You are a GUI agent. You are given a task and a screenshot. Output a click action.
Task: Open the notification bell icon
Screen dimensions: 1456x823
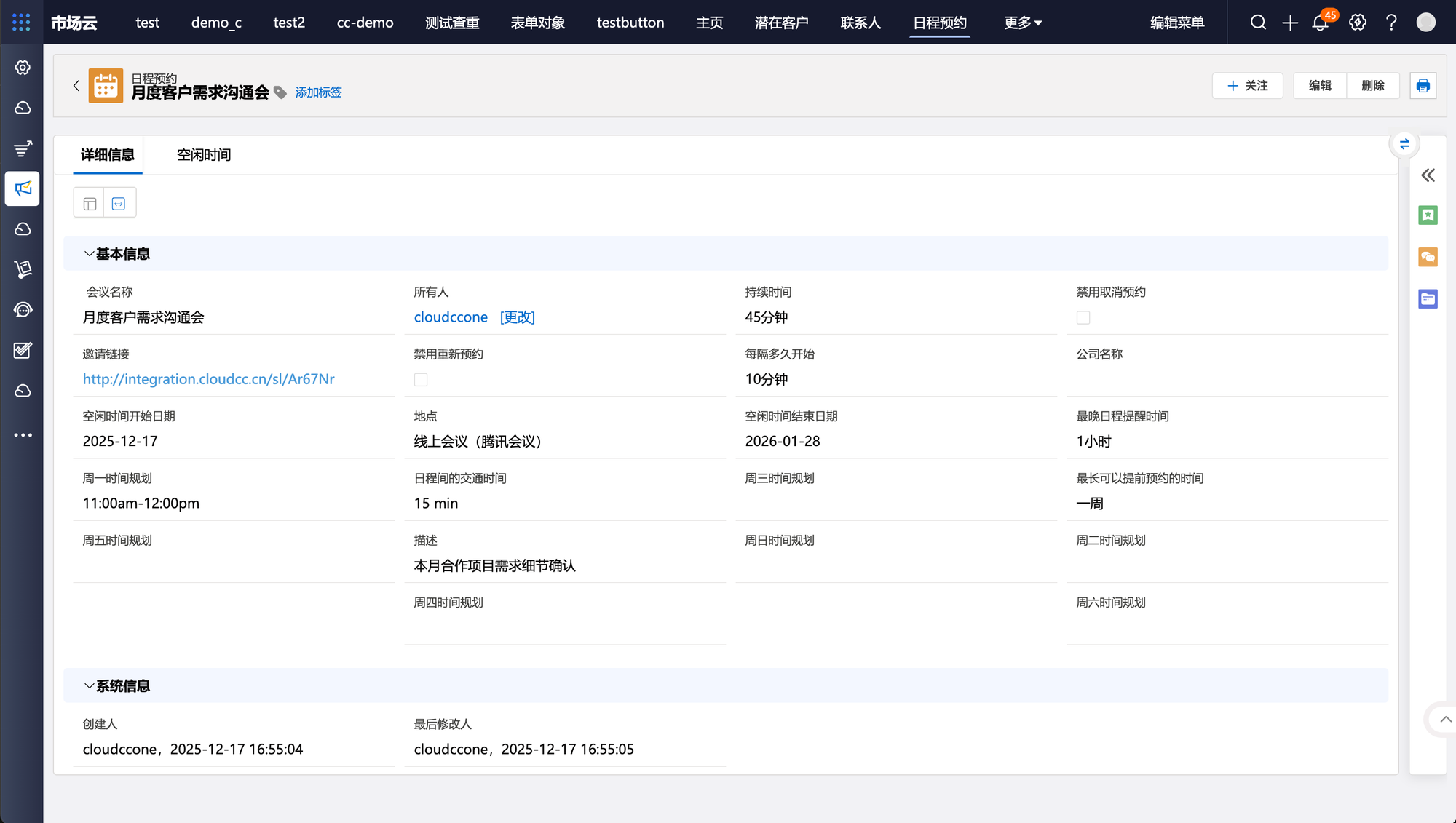click(1320, 23)
